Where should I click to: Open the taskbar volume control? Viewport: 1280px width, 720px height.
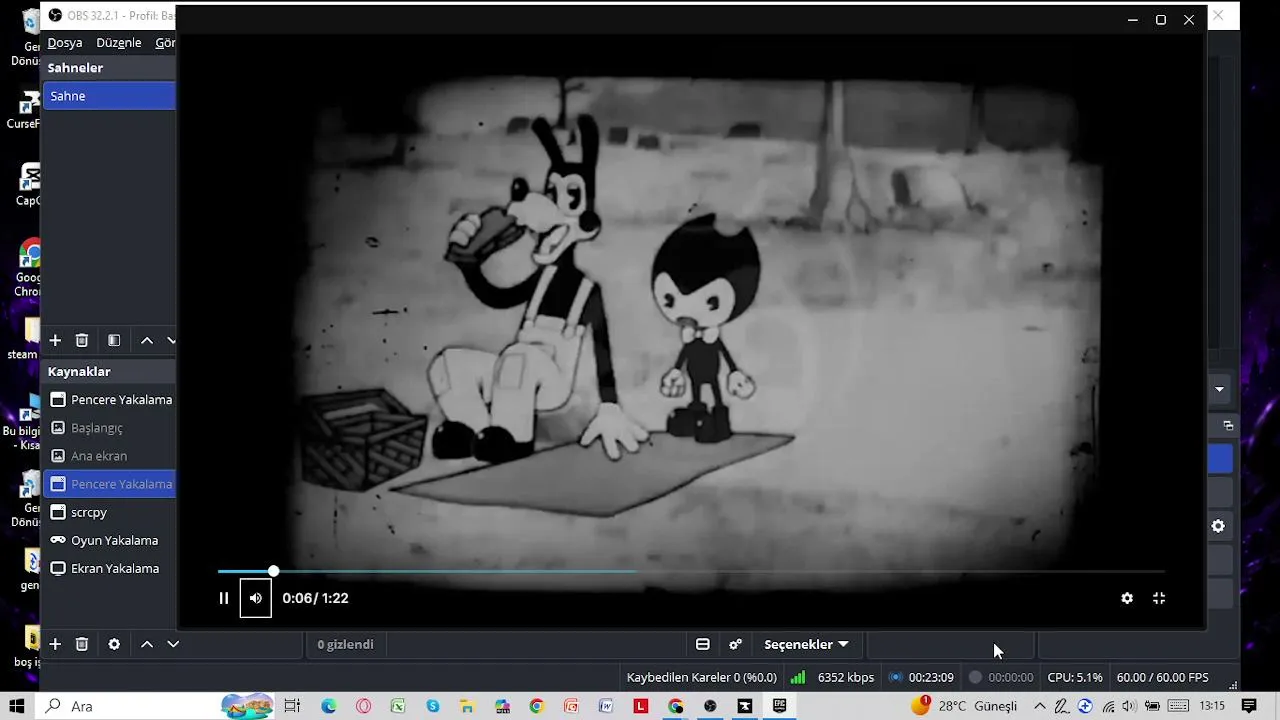pyautogui.click(x=1128, y=706)
